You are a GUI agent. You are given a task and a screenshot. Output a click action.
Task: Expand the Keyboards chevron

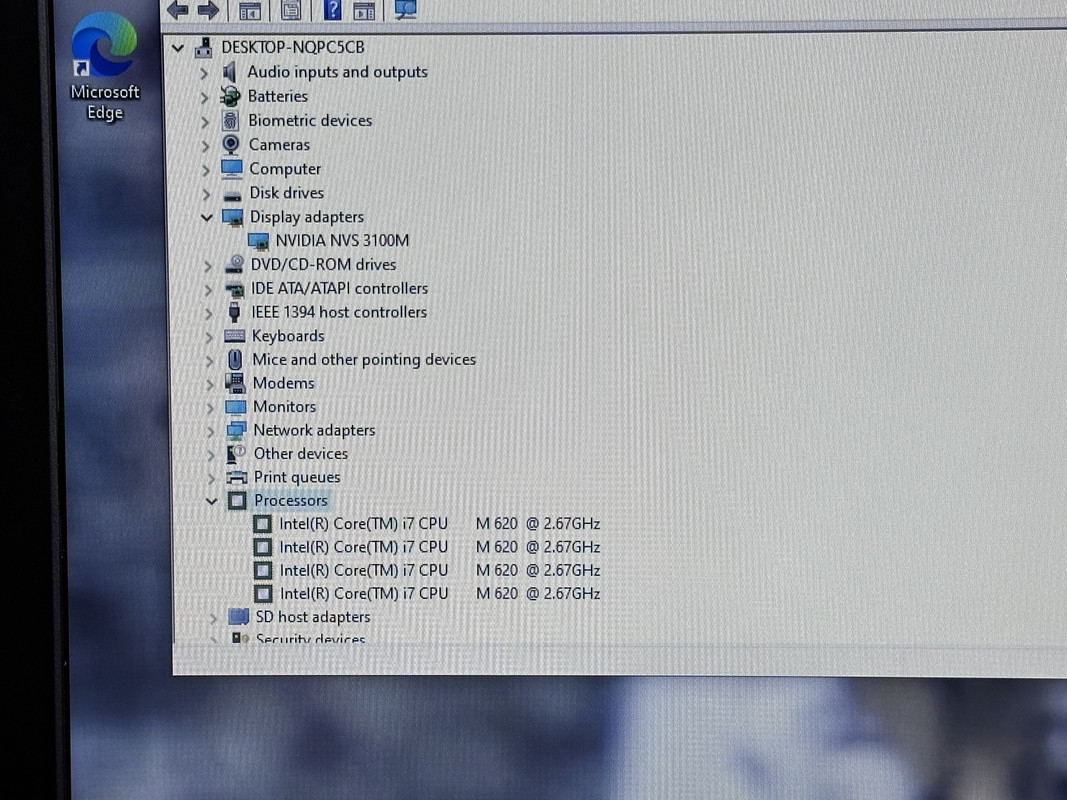coord(209,337)
